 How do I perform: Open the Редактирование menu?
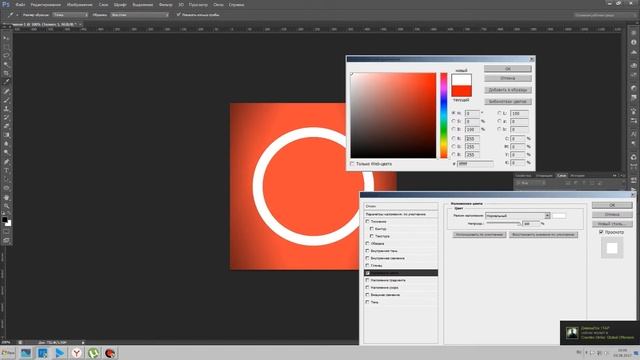click(46, 4)
